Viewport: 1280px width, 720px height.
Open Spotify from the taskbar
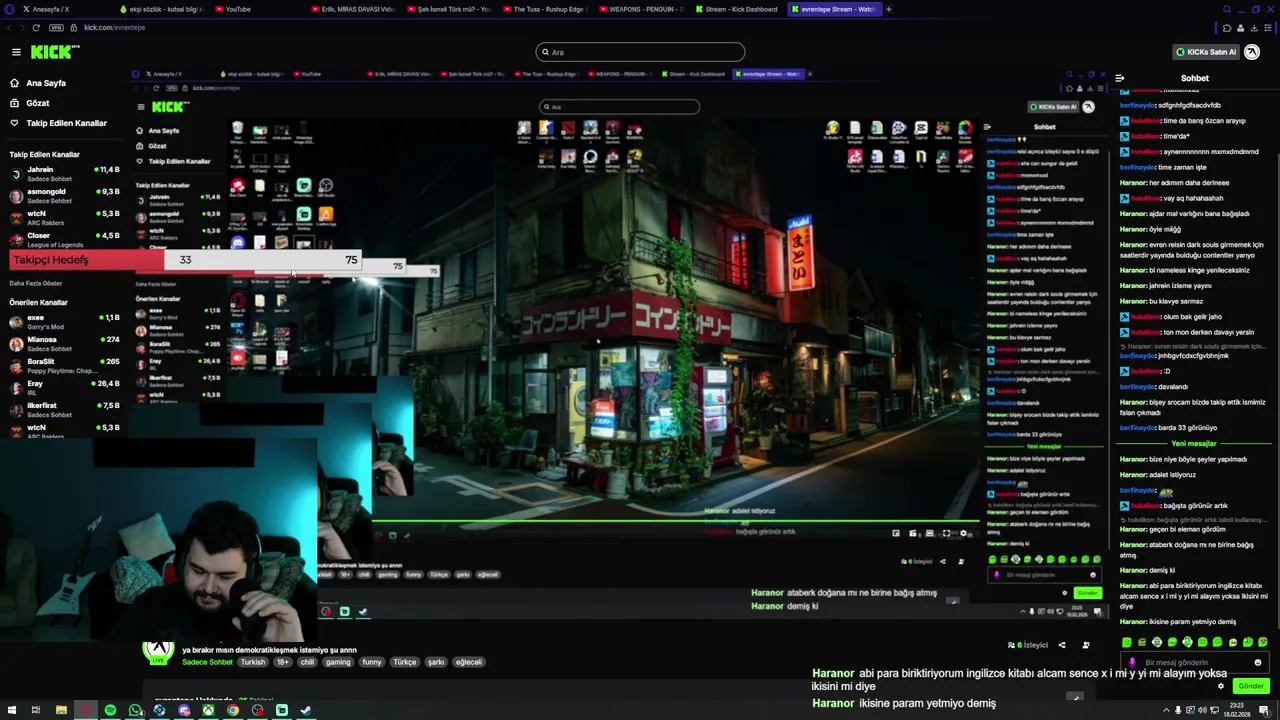pos(110,711)
